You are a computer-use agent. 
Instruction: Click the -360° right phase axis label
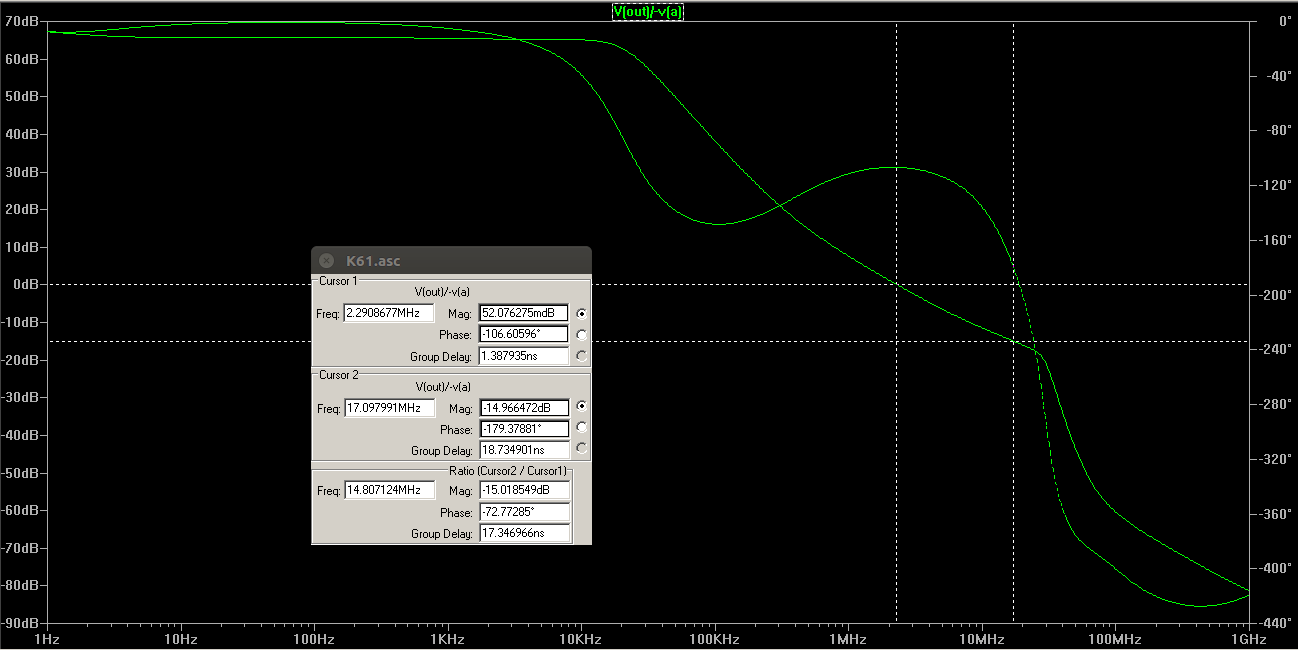[1274, 513]
